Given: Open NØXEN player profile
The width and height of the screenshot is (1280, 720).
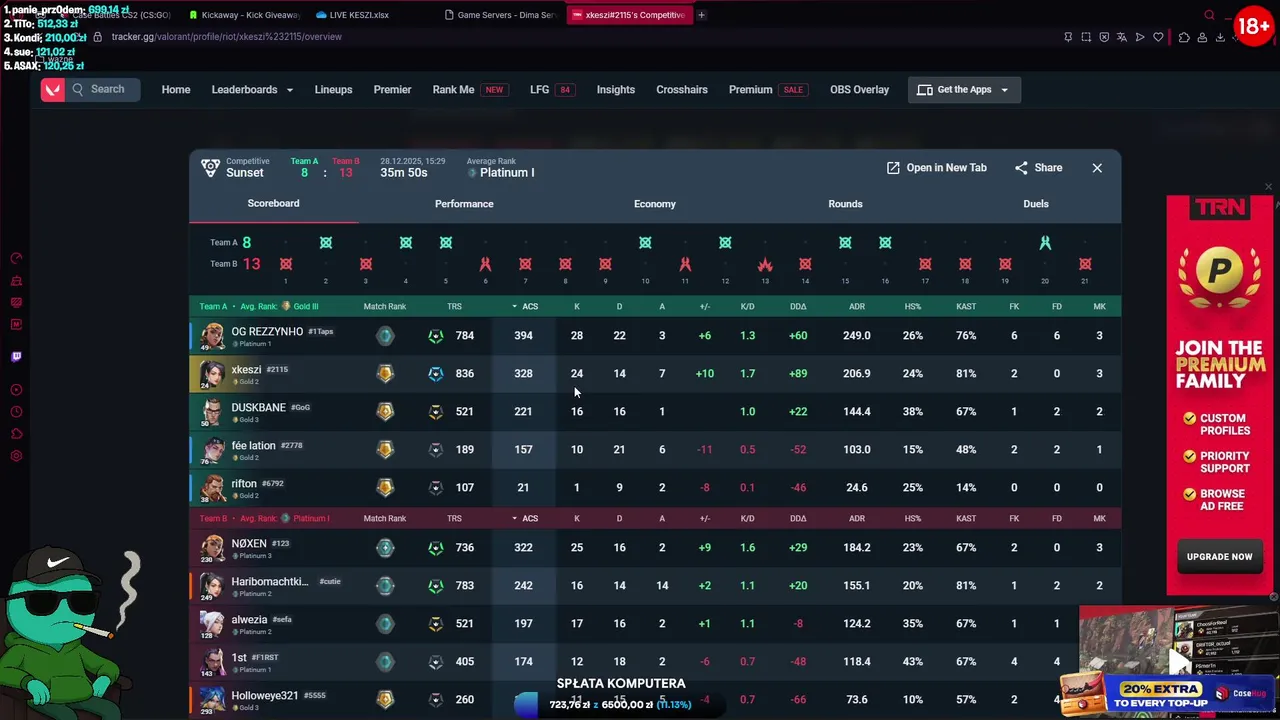Looking at the screenshot, I should point(249,543).
